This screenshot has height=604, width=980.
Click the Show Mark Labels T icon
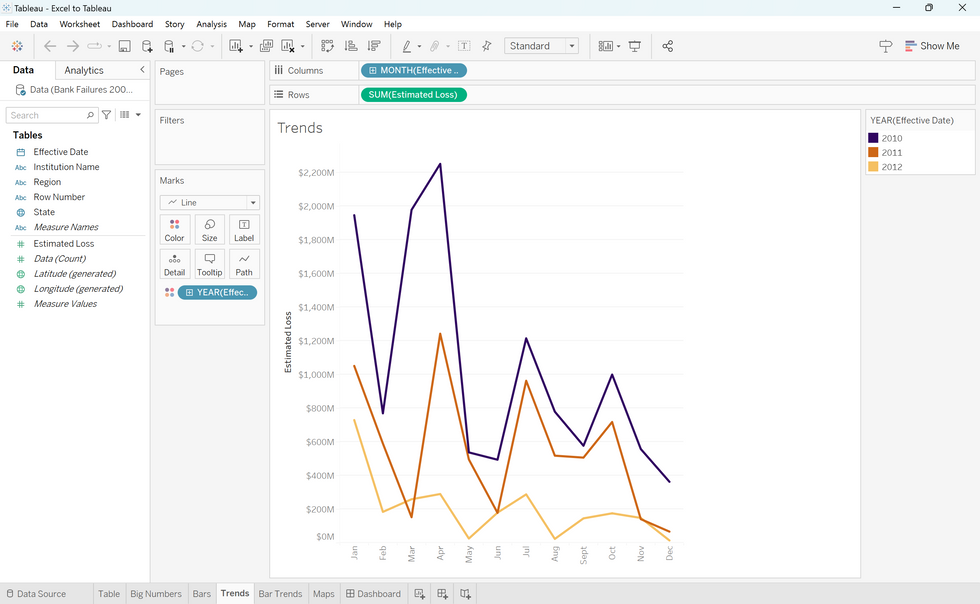click(x=464, y=46)
